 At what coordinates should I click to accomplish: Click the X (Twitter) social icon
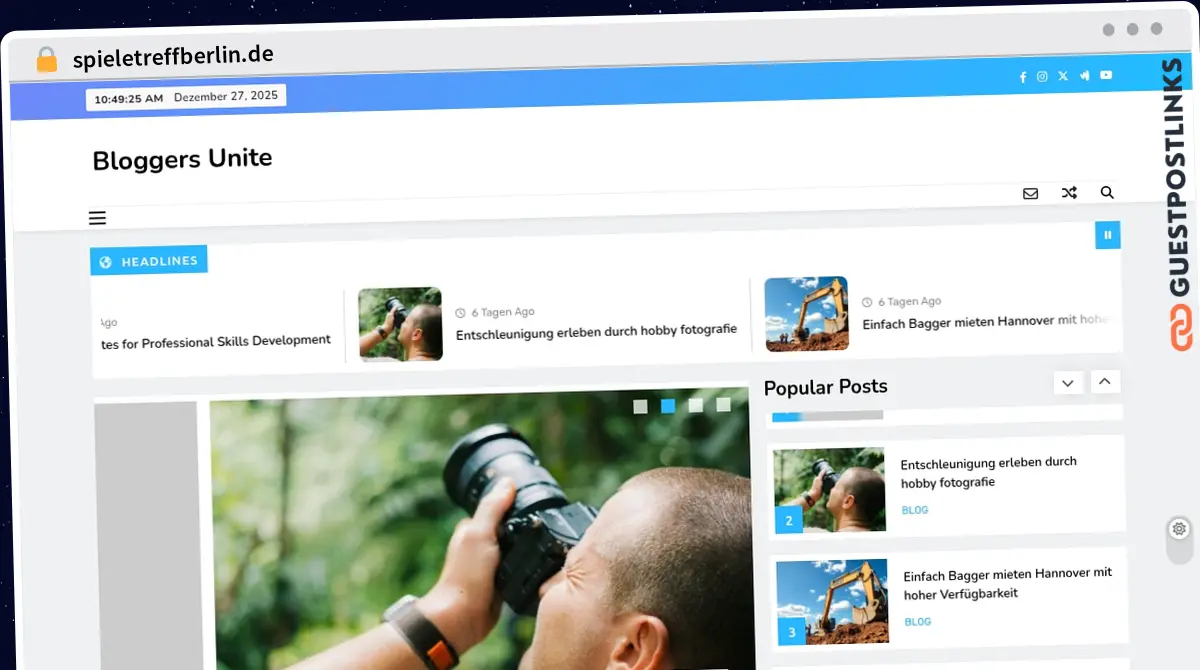1062,75
